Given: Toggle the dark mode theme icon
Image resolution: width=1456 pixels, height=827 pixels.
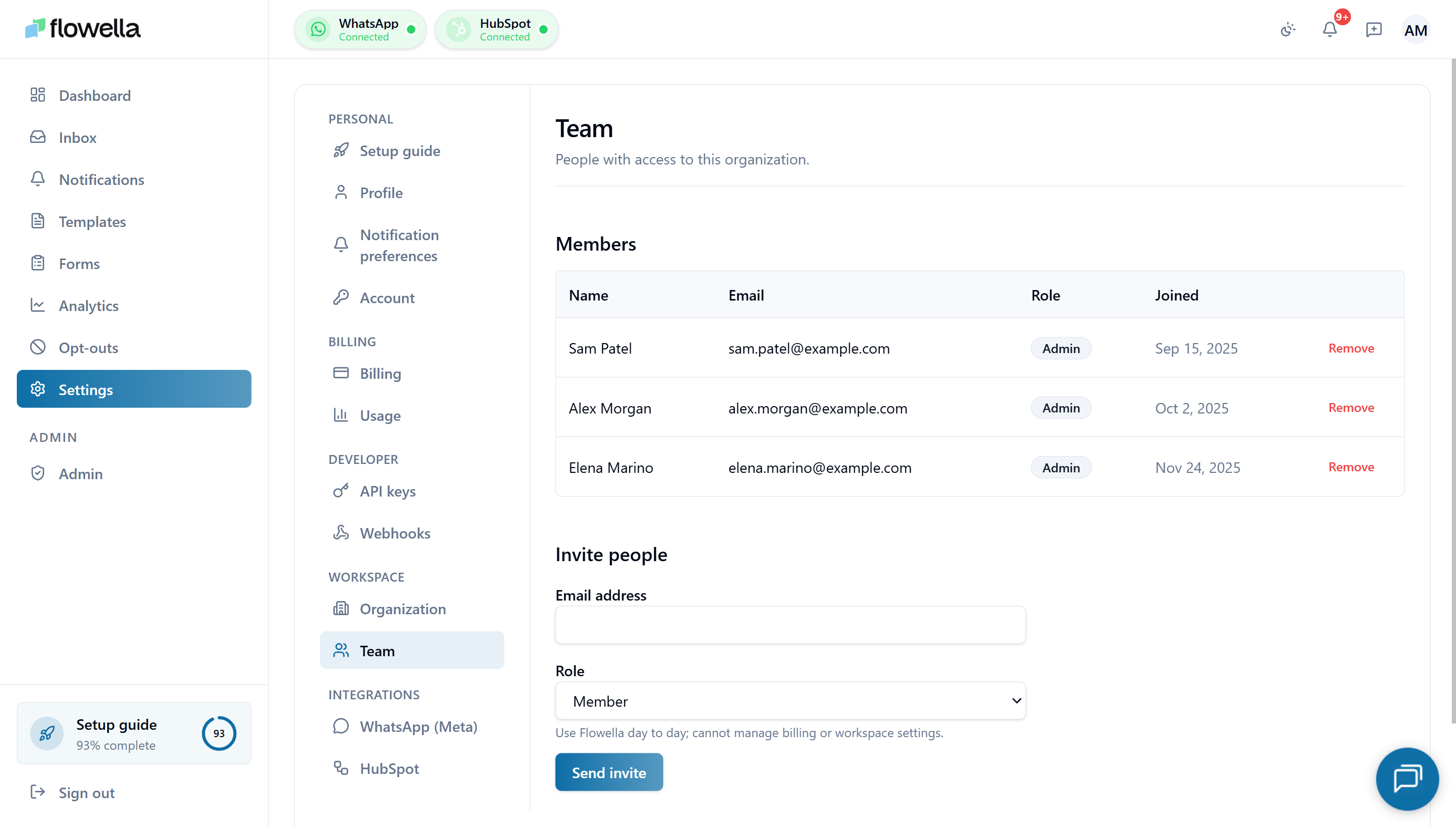Looking at the screenshot, I should click(1288, 29).
